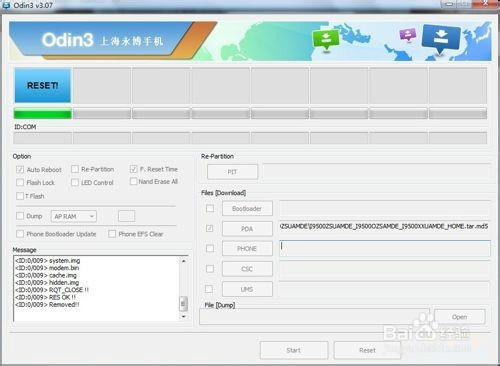500x366 pixels.
Task: Click Message log scroll up arrow
Action: pyautogui.click(x=184, y=261)
